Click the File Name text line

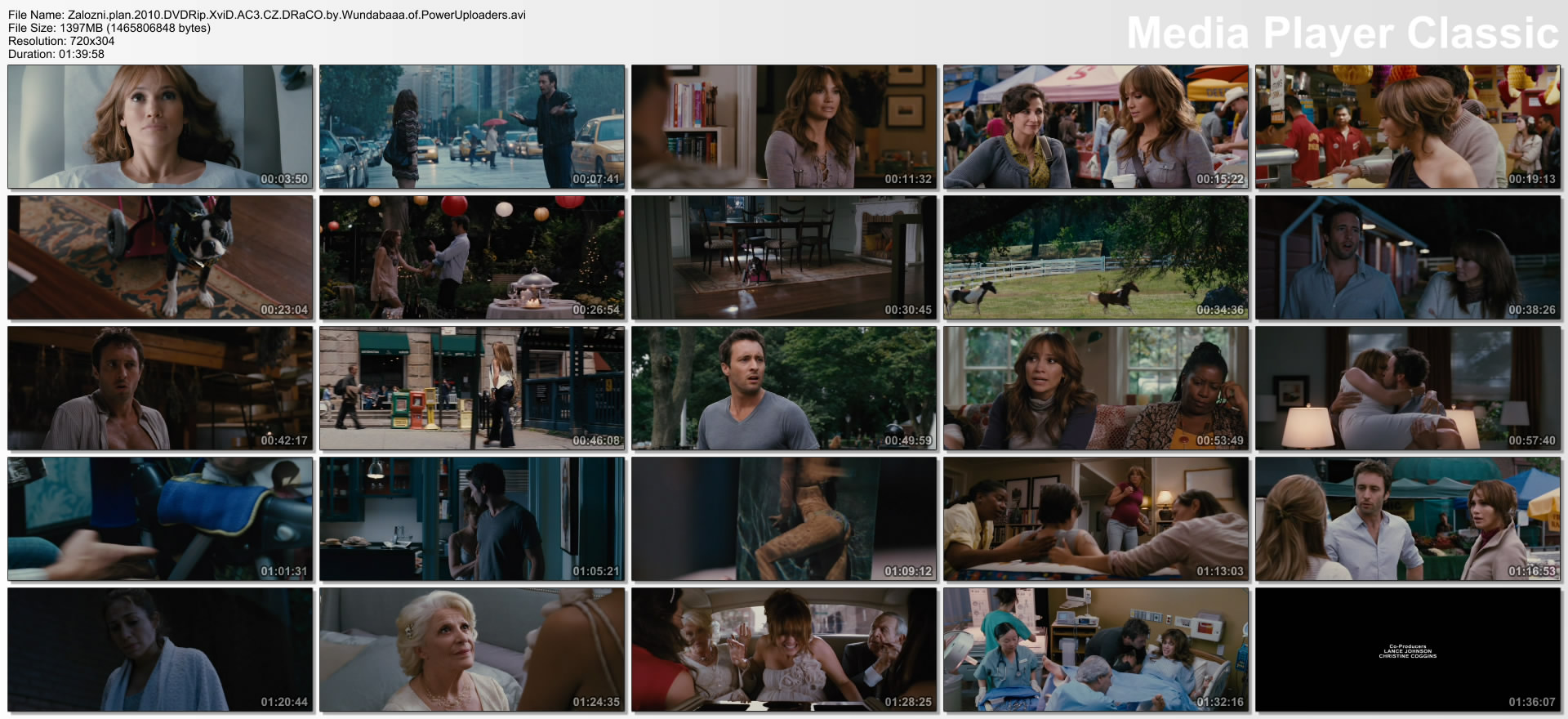point(267,15)
